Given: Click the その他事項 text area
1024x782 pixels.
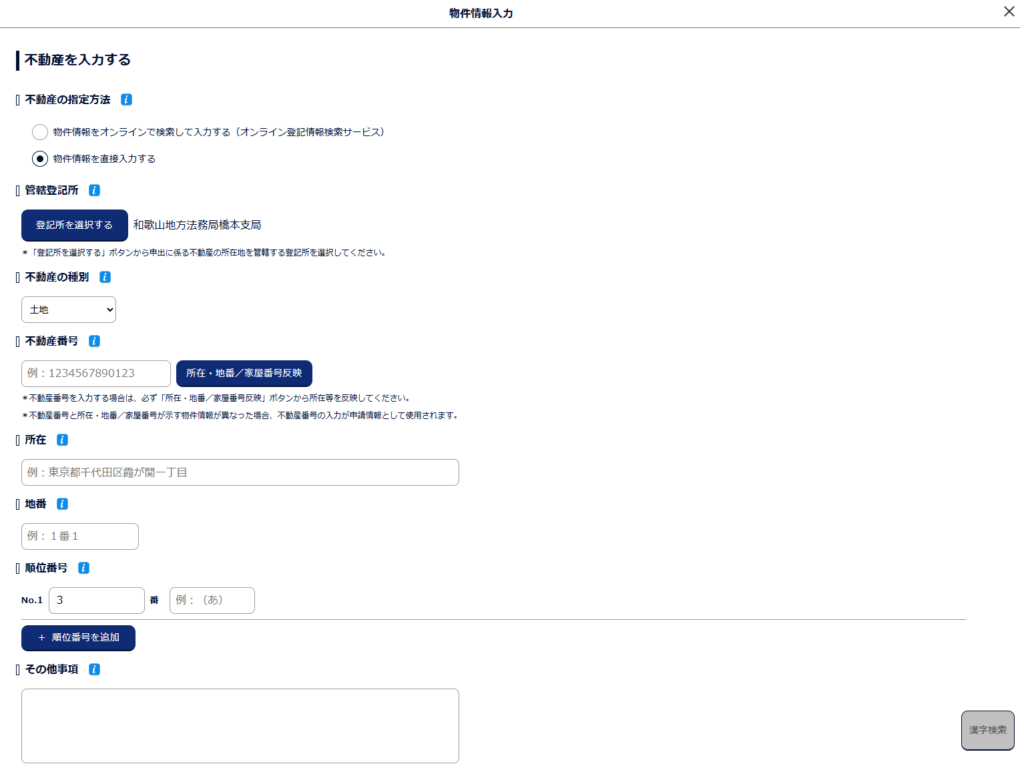Looking at the screenshot, I should 240,725.
